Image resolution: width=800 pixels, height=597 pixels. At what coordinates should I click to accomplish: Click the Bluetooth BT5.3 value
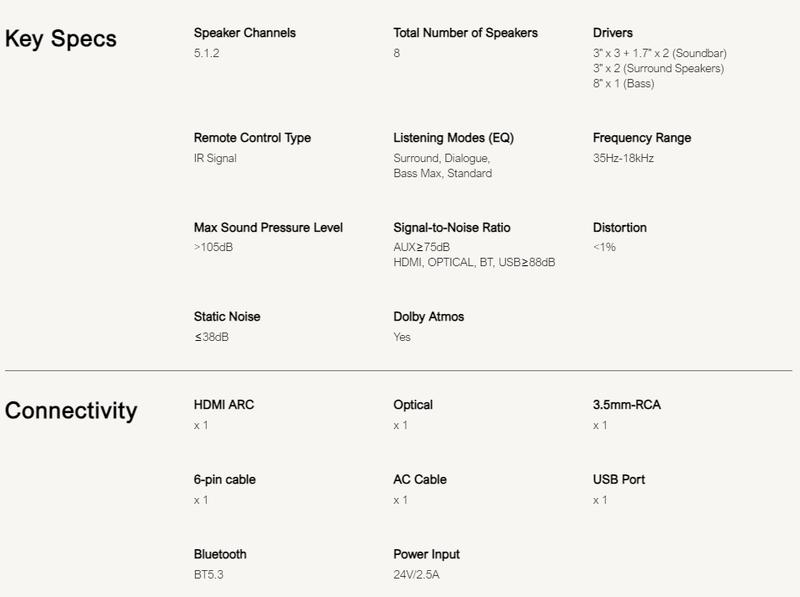point(209,575)
